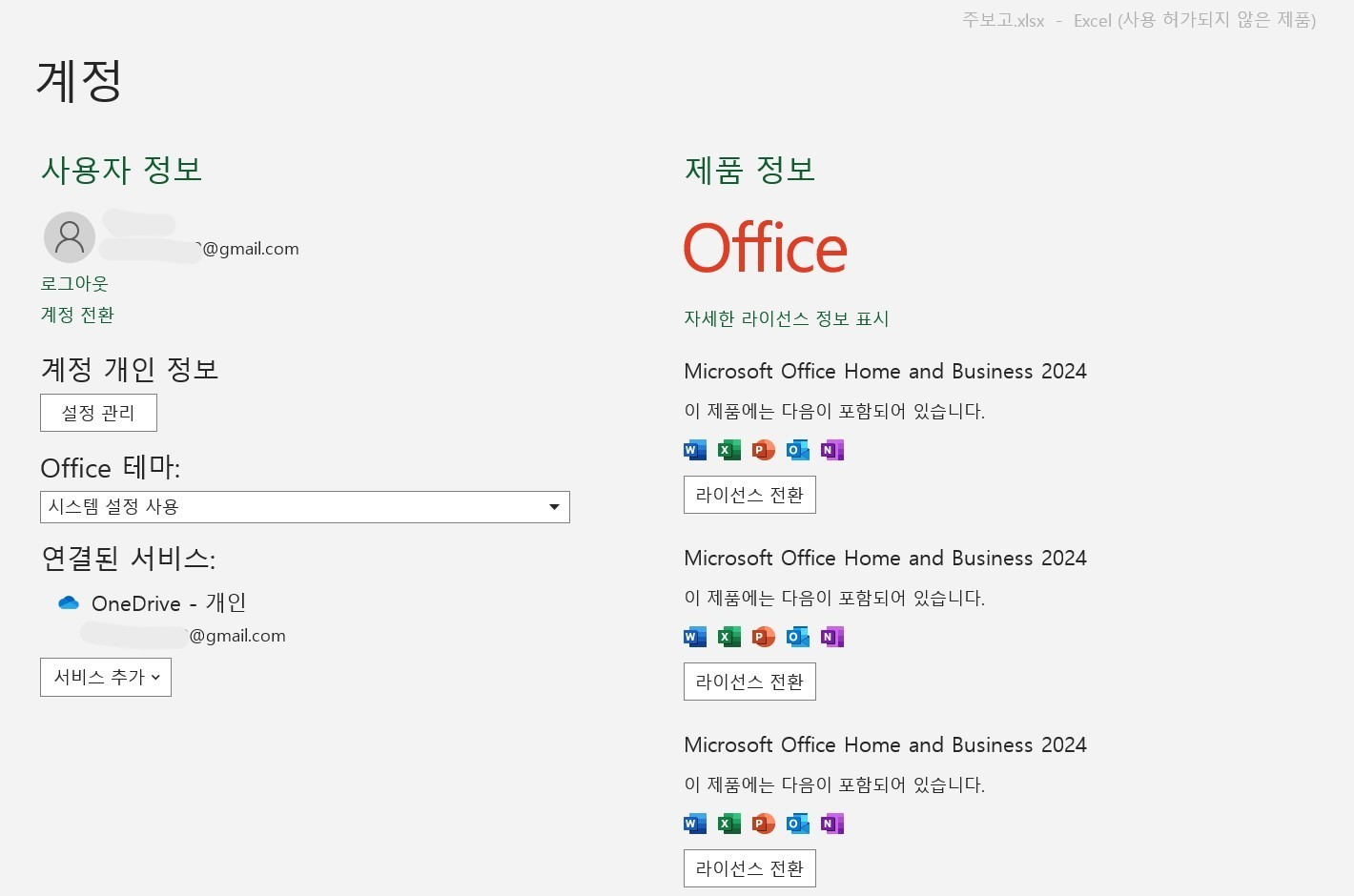Screen dimensions: 1354x896
Task: Click the Excel icon in the second Office 2024 listing
Action: [729, 637]
